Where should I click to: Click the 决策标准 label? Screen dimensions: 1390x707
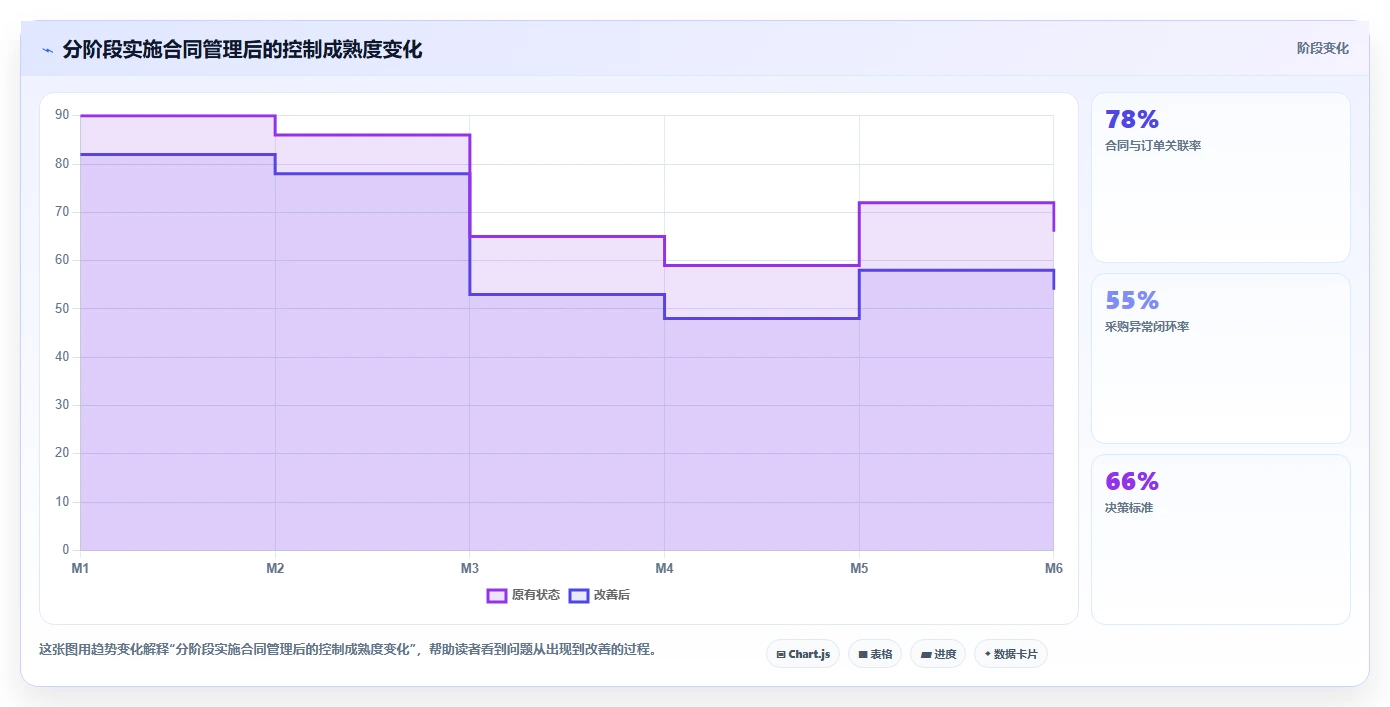pos(1129,508)
